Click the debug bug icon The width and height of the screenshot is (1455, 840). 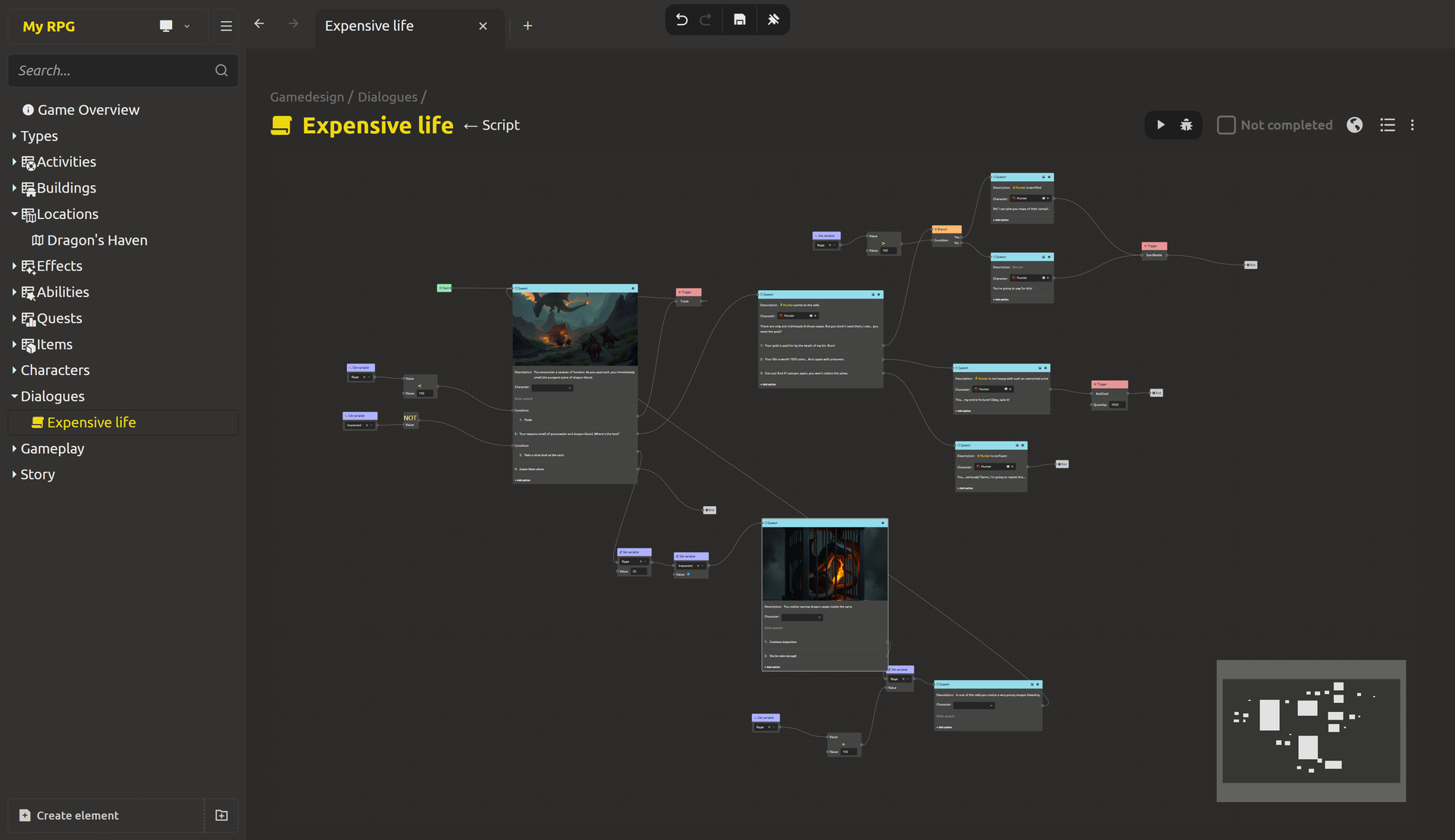tap(1186, 125)
